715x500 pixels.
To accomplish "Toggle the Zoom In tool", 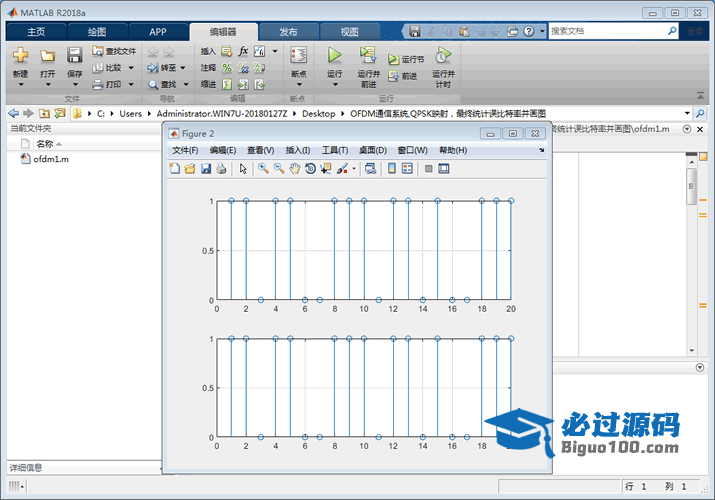I will 263,169.
